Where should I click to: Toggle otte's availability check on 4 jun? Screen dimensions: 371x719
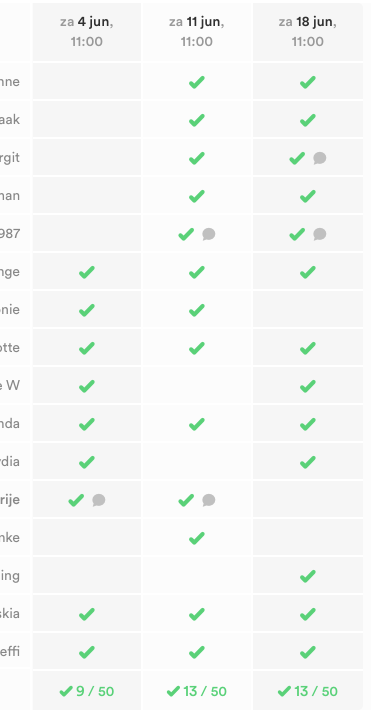click(x=87, y=348)
